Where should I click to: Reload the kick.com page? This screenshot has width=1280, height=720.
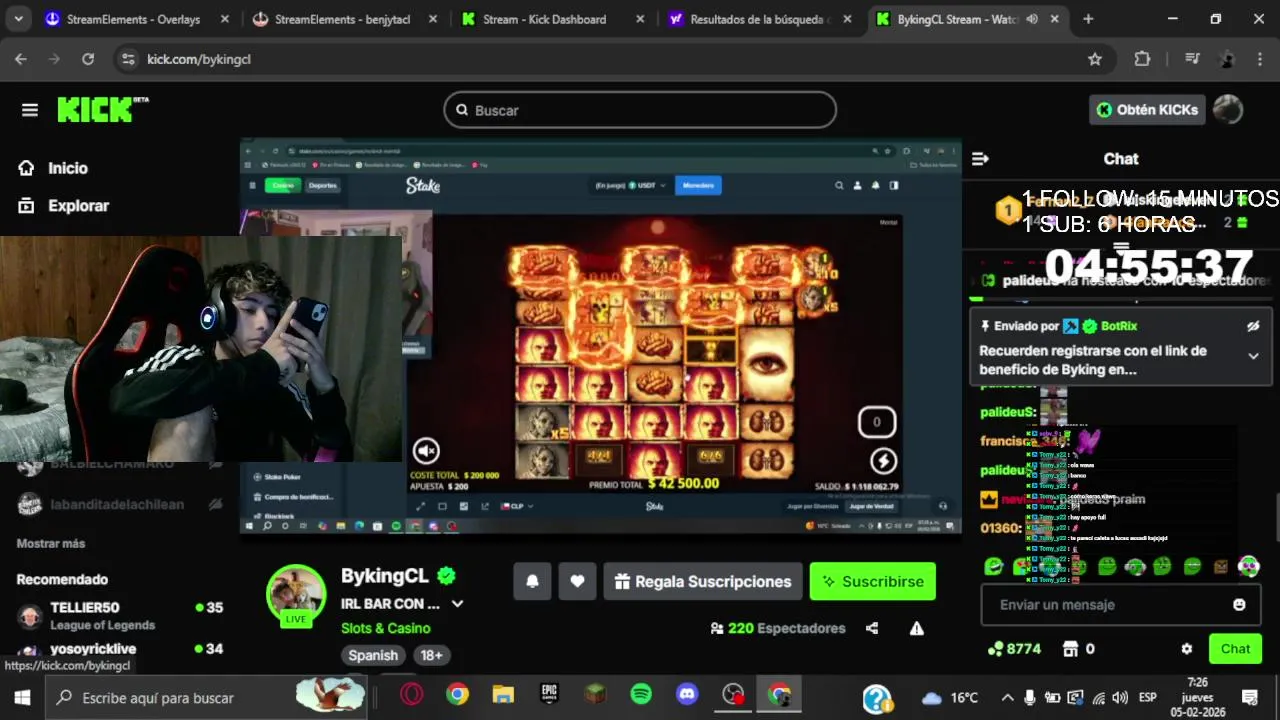(x=88, y=59)
